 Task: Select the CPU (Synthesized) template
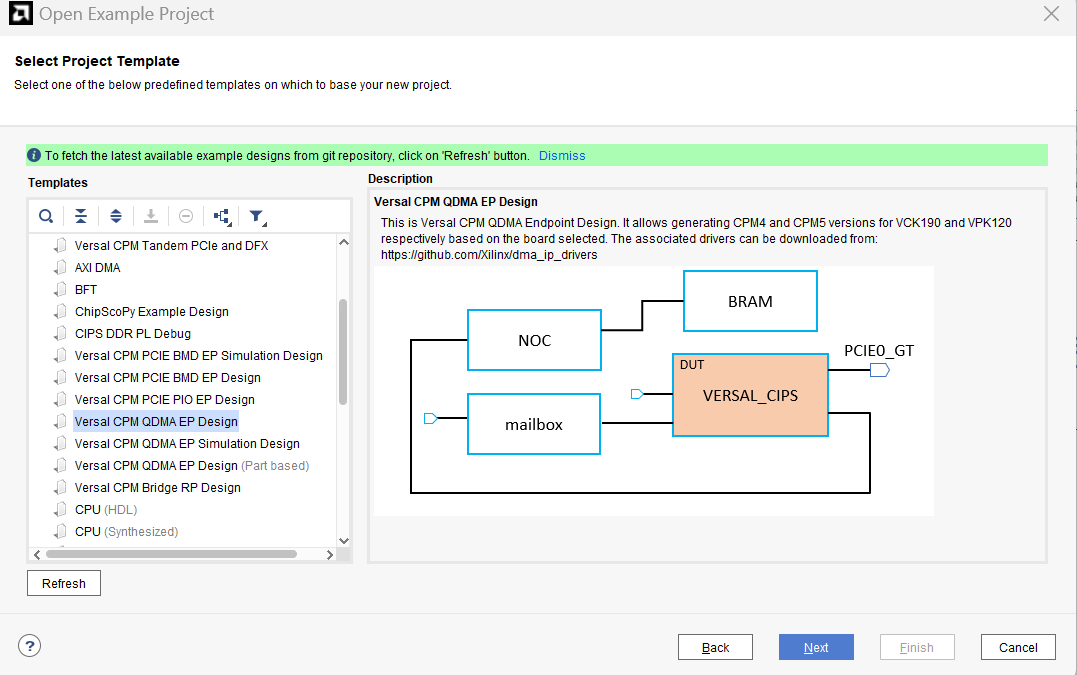pos(126,531)
